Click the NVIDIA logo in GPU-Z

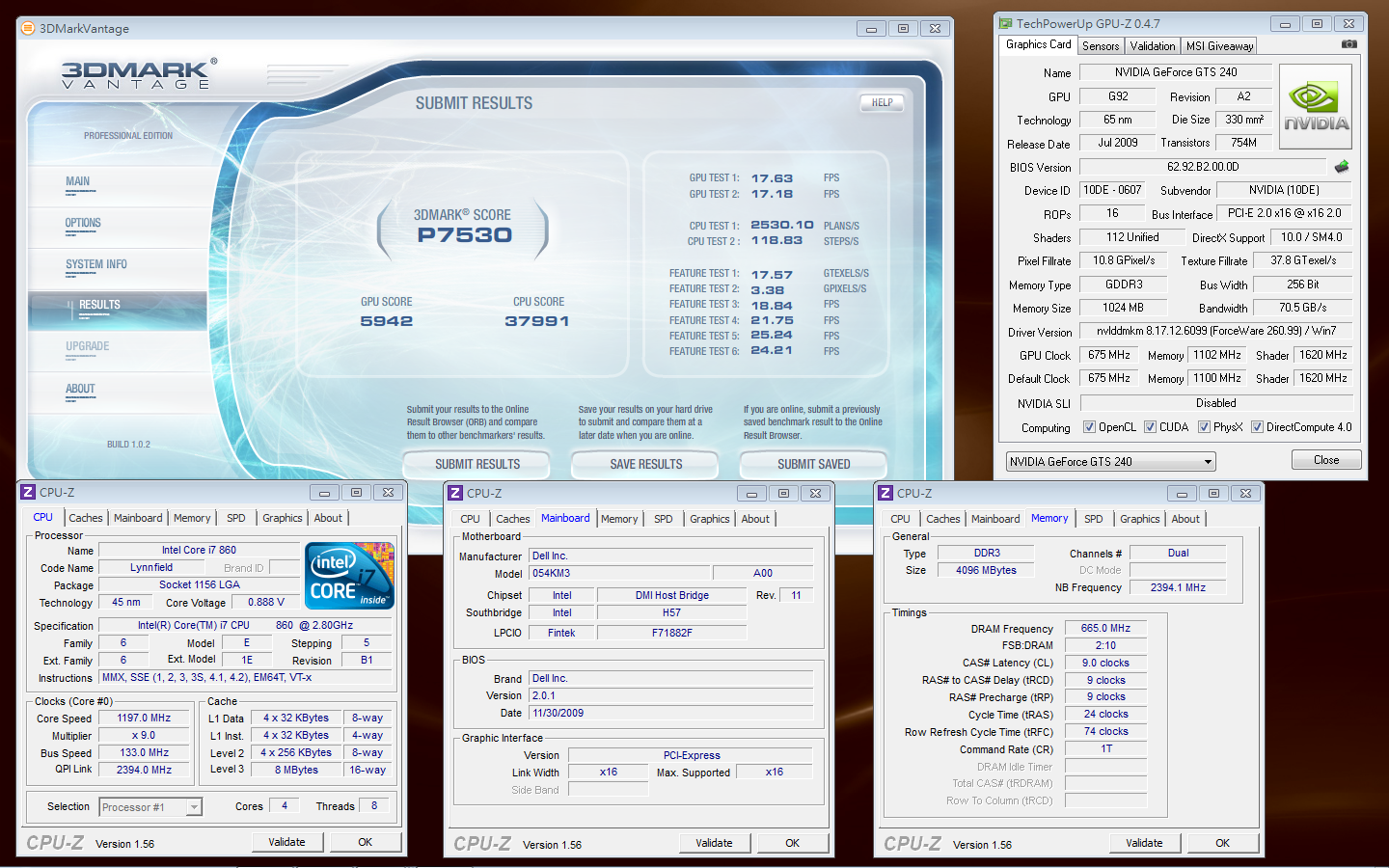(x=1316, y=107)
